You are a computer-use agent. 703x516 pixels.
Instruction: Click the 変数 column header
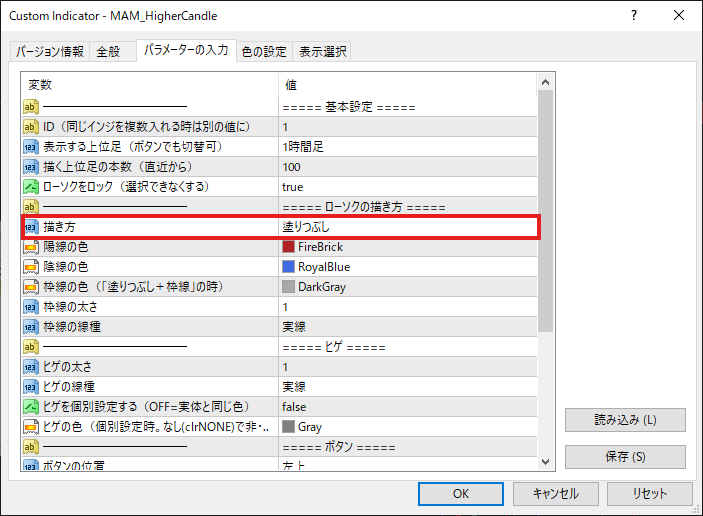coord(150,85)
